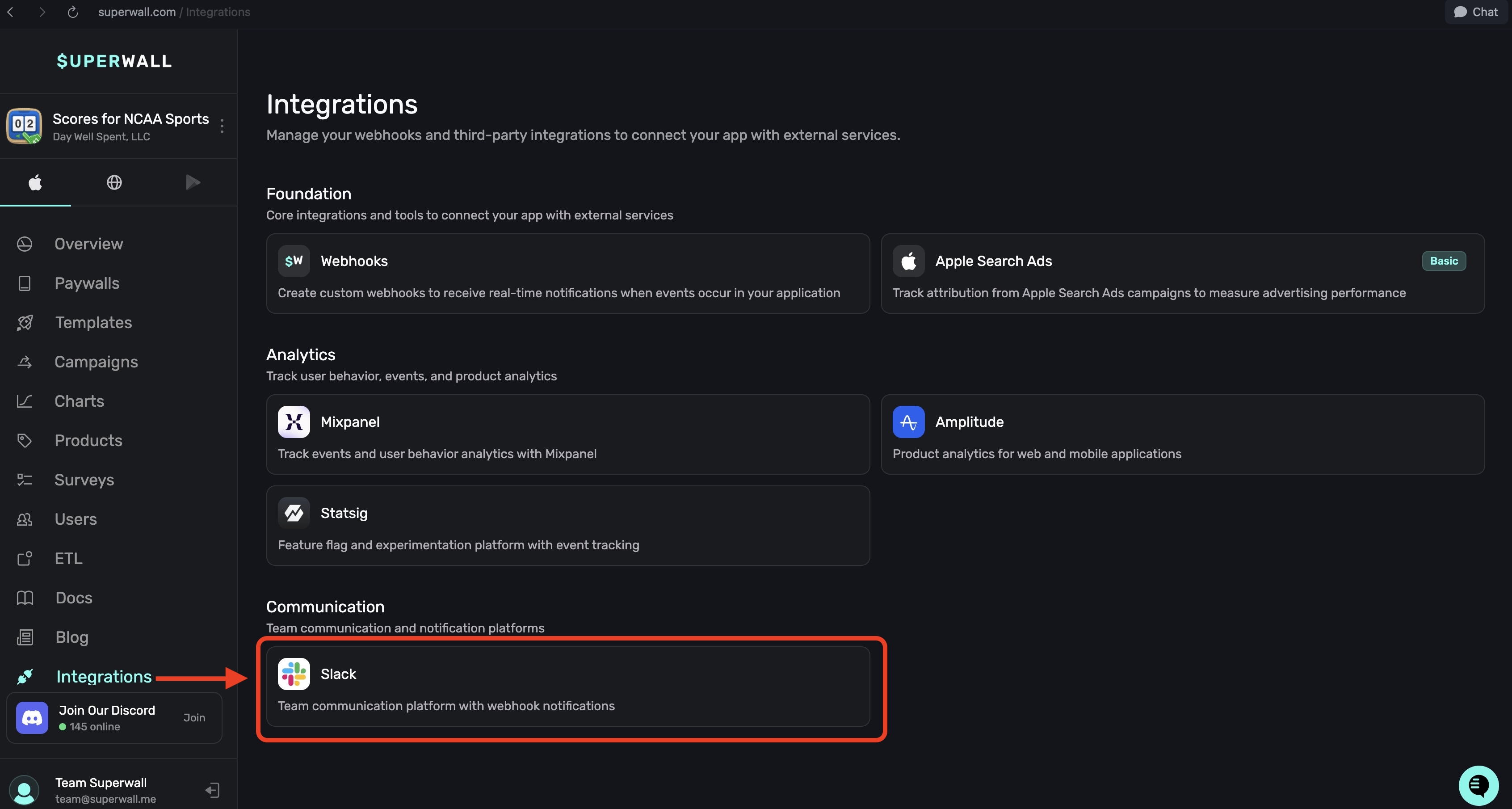Click the Products tag icon
Image resolution: width=1512 pixels, height=809 pixels.
[25, 440]
